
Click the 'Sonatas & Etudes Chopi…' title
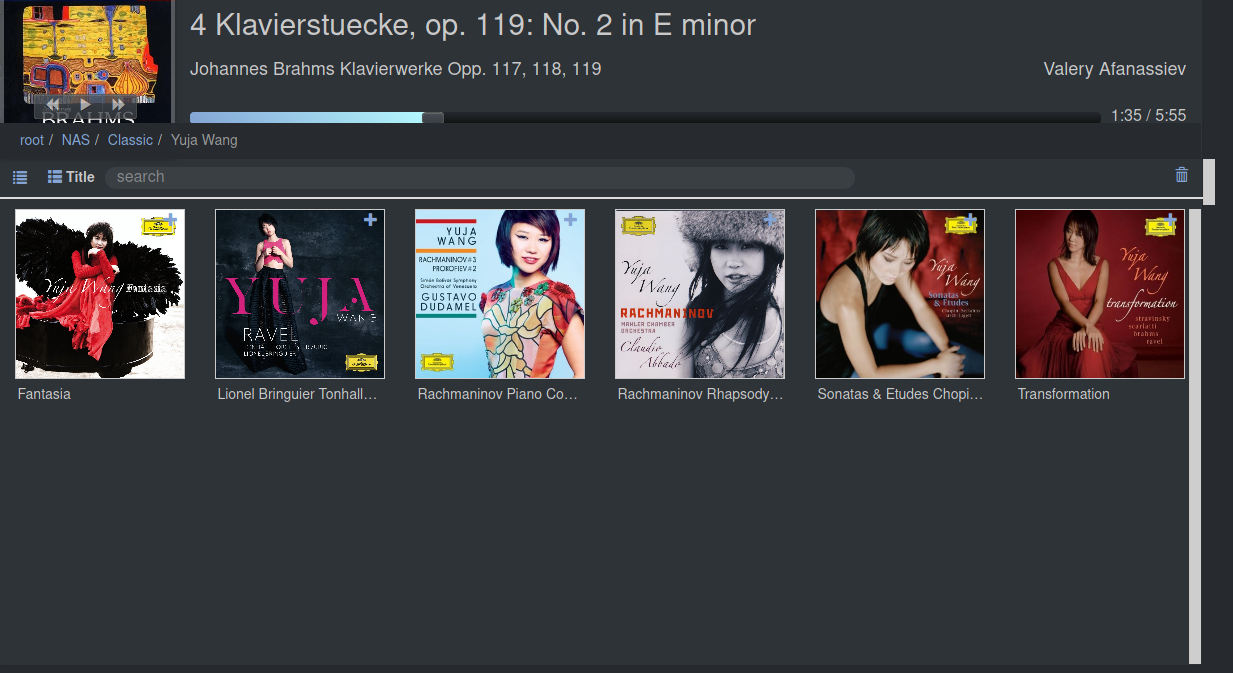coord(900,394)
